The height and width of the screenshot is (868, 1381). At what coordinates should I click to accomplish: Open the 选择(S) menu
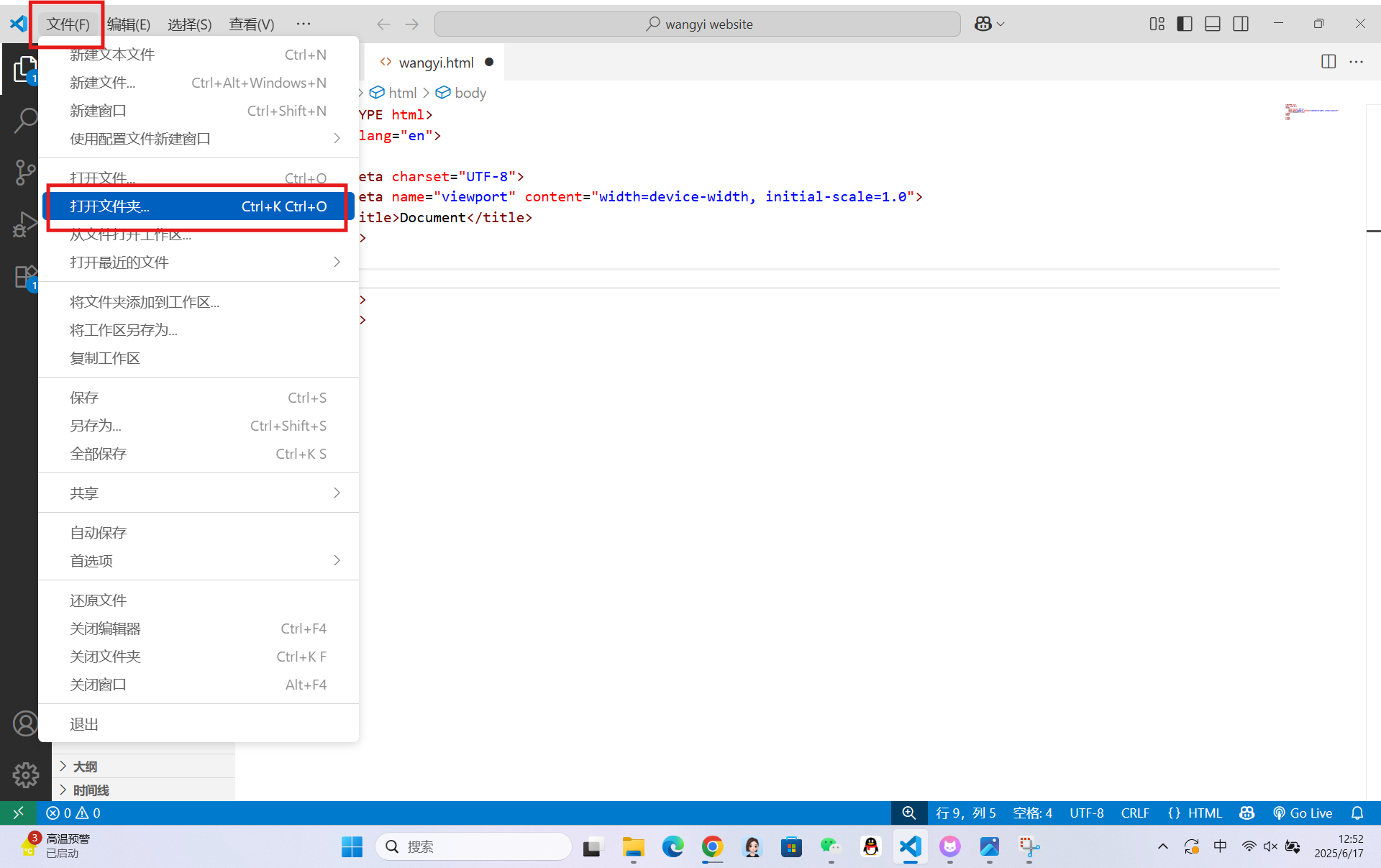pyautogui.click(x=189, y=24)
